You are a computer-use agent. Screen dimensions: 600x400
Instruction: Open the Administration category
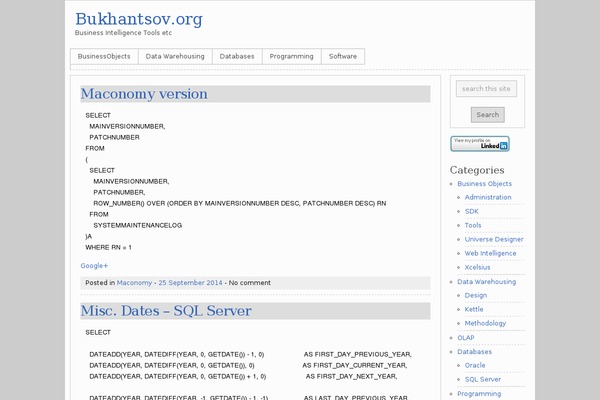coord(488,198)
